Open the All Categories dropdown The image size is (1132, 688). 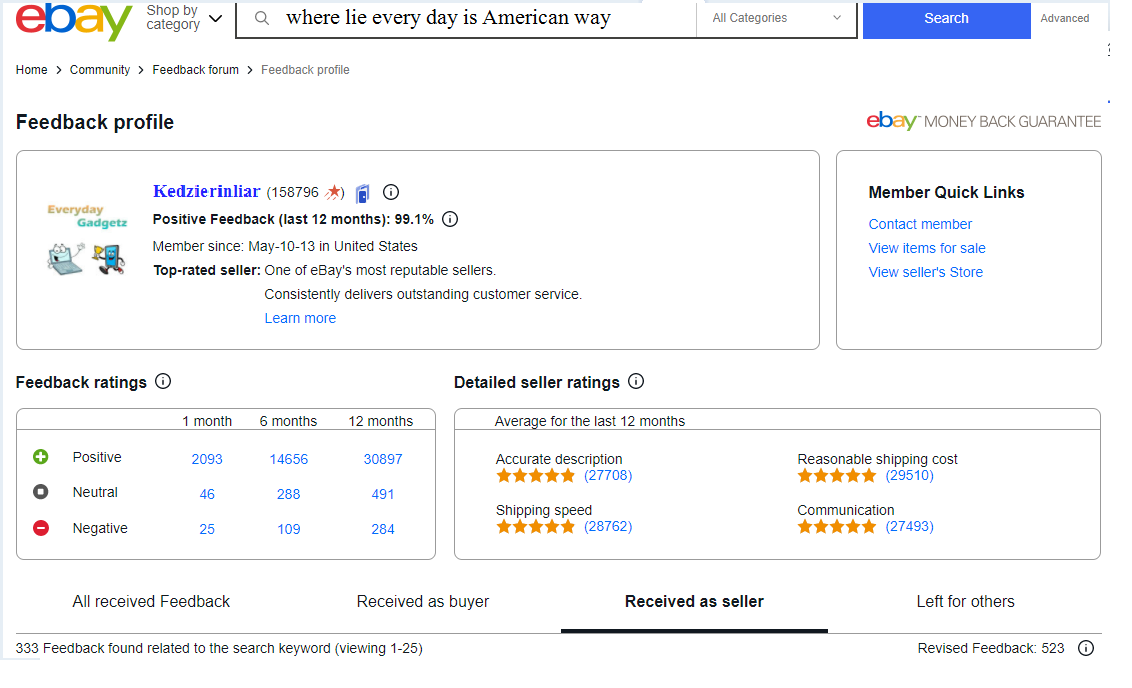[x=776, y=18]
